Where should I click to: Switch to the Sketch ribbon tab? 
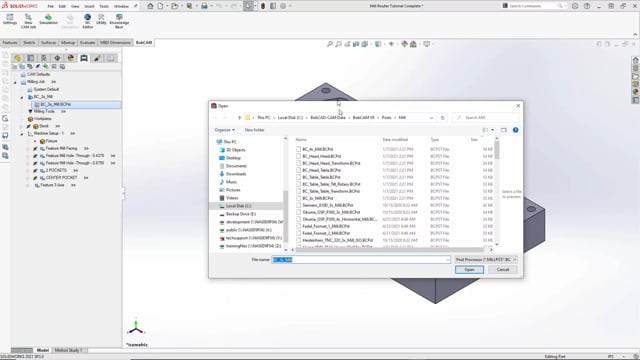29,42
